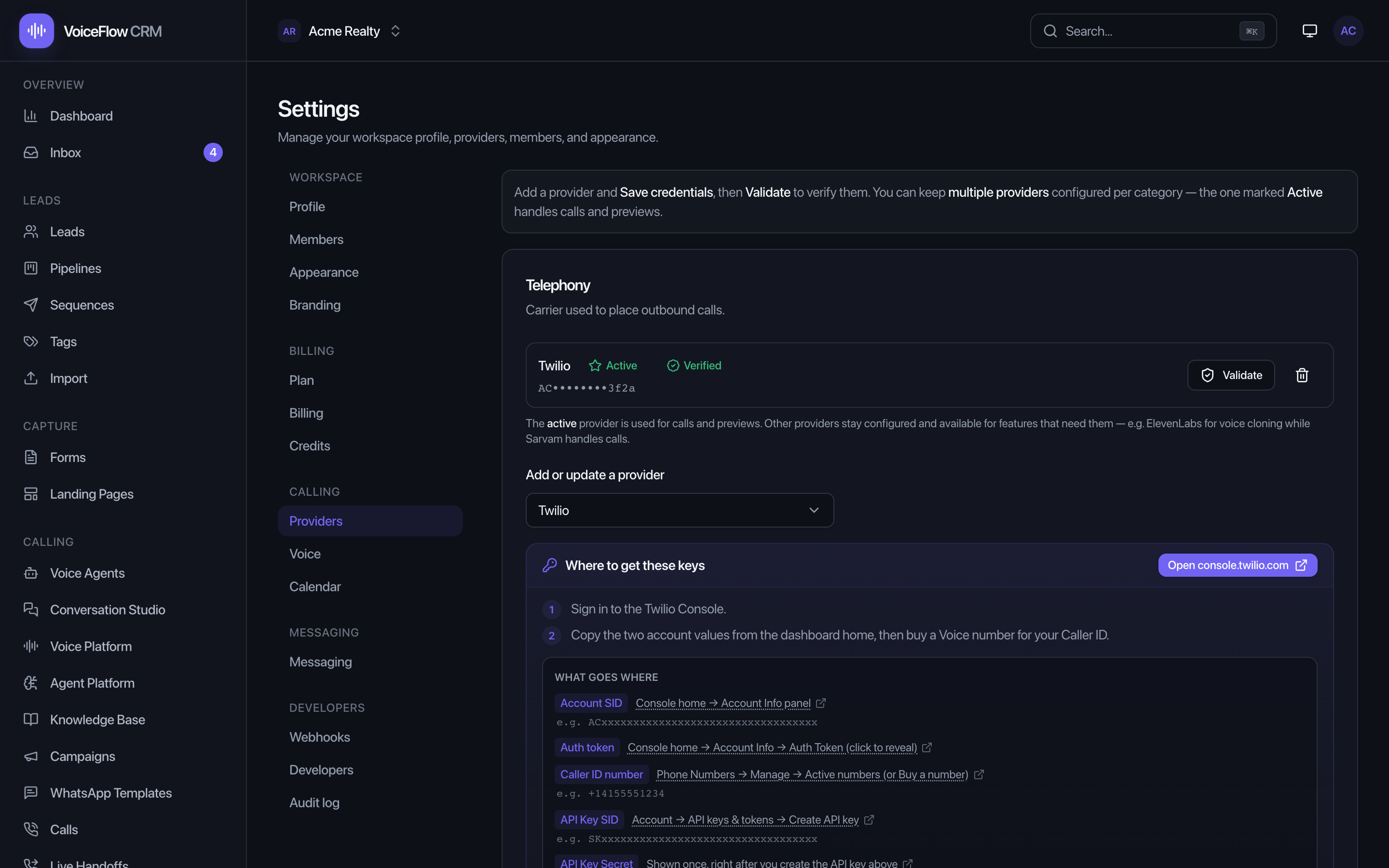Open external link beside Auth Token path
The height and width of the screenshot is (868, 1389).
[927, 747]
